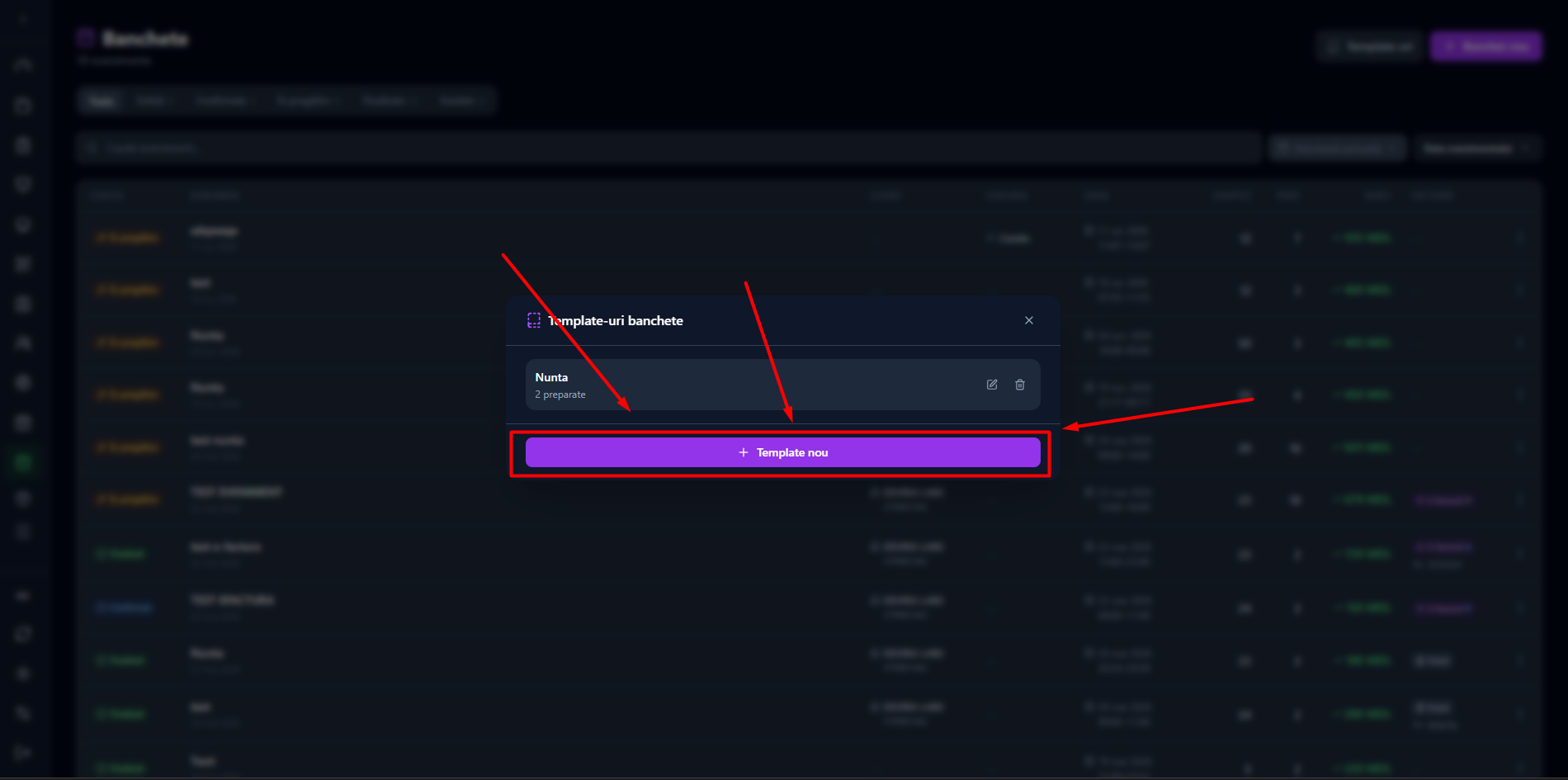This screenshot has height=780, width=1568.
Task: Select the Nunta template card
Action: [782, 385]
